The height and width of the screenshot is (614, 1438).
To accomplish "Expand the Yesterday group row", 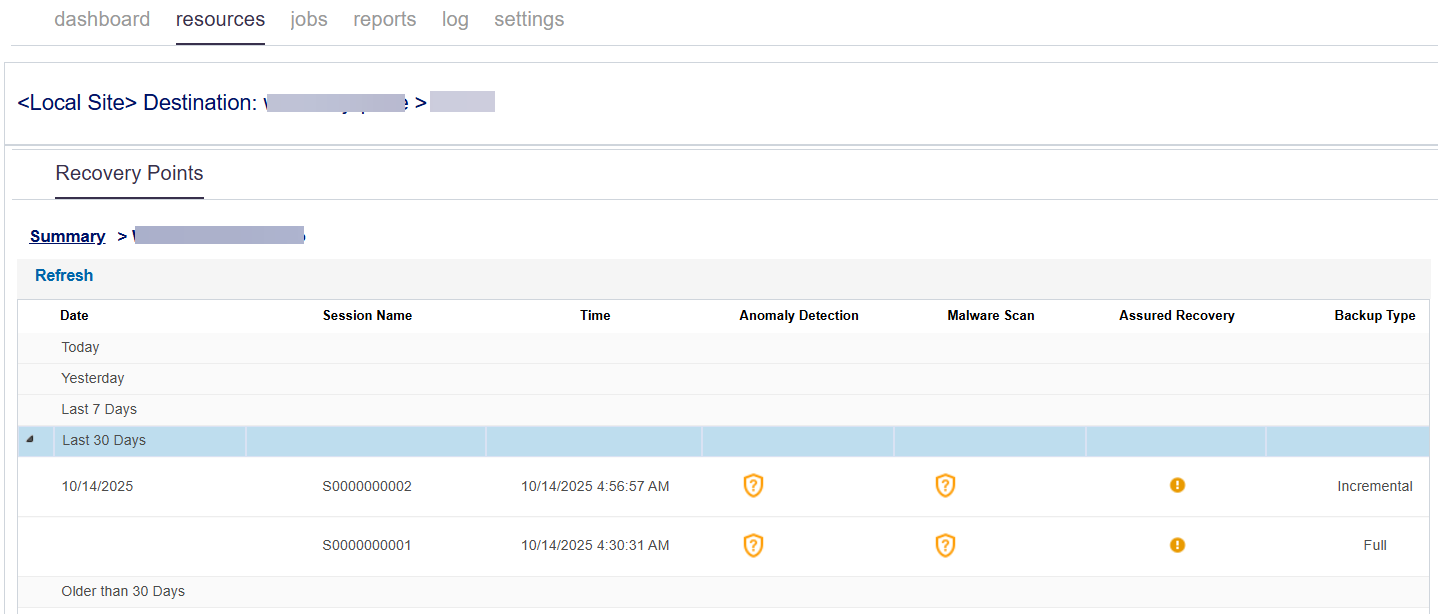I will 92,379.
